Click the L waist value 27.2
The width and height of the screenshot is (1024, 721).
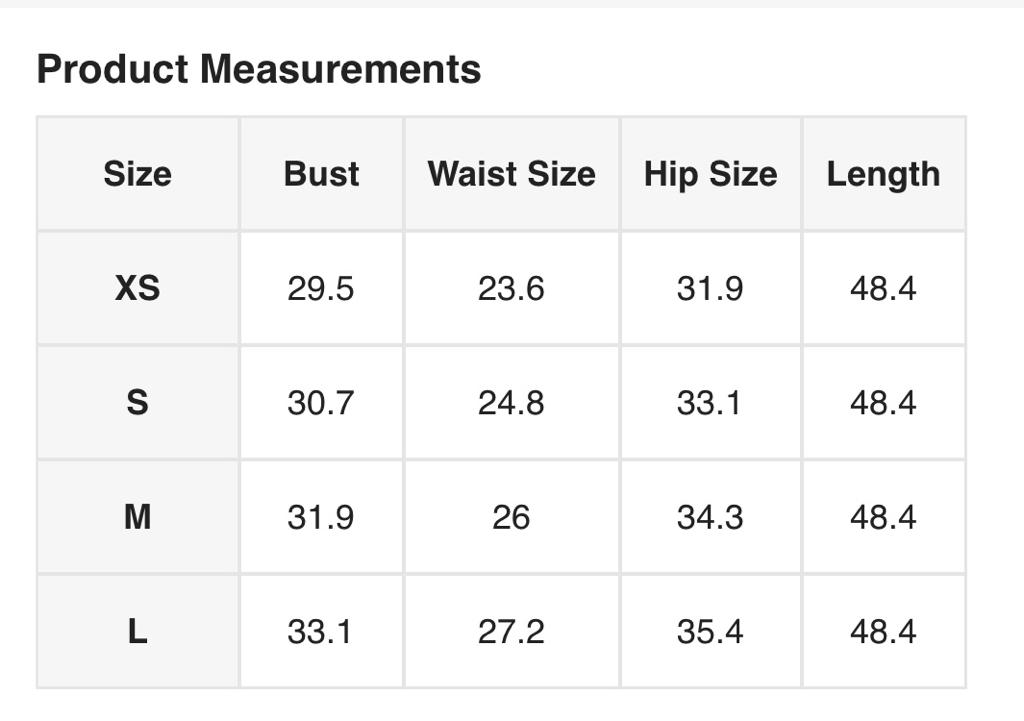tap(511, 632)
